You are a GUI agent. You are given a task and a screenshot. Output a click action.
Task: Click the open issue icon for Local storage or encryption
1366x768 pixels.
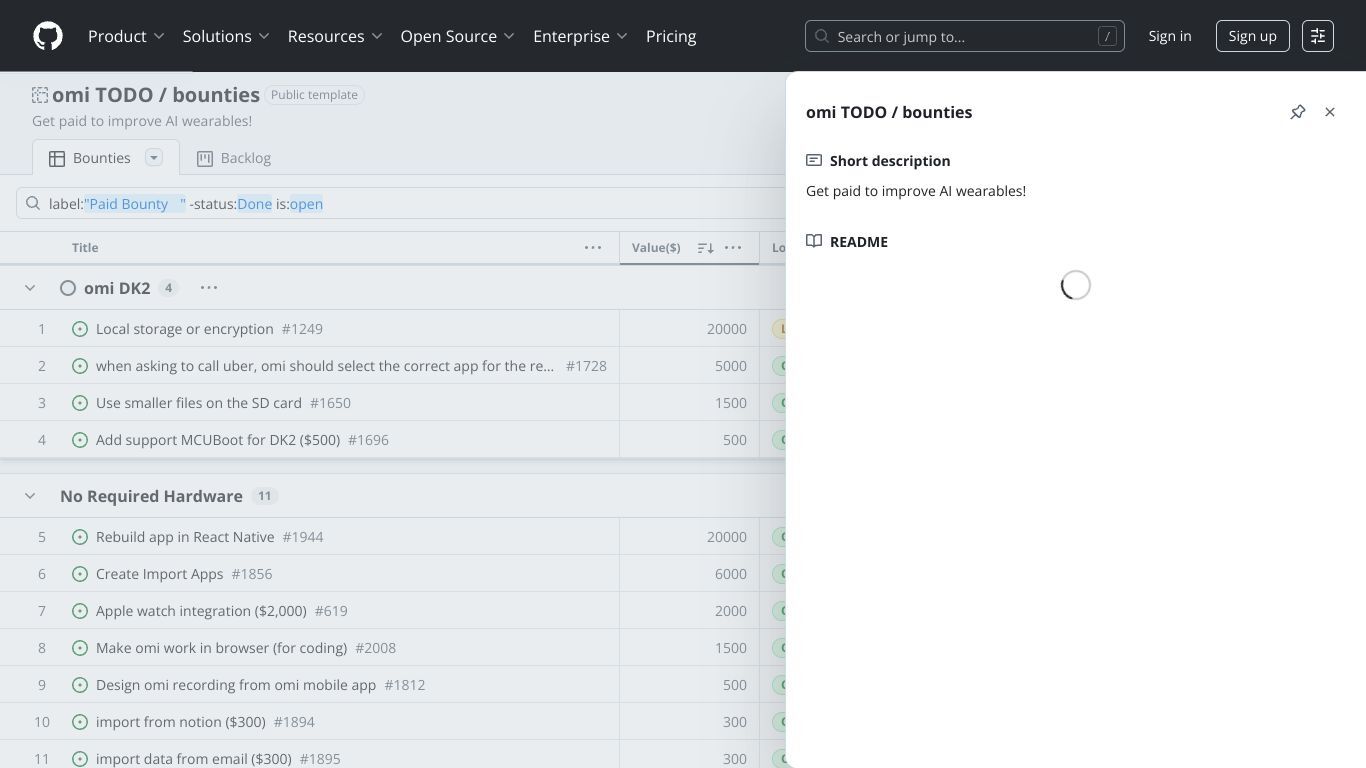coord(80,329)
